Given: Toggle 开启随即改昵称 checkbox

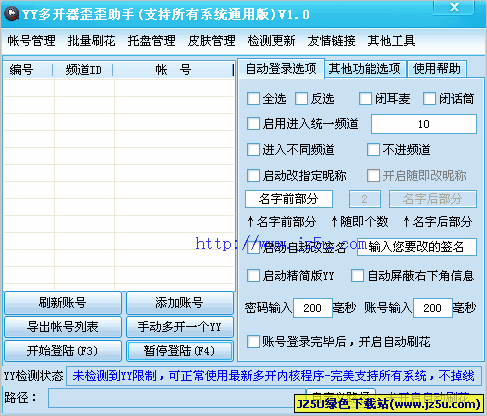Looking at the screenshot, I should 373,176.
